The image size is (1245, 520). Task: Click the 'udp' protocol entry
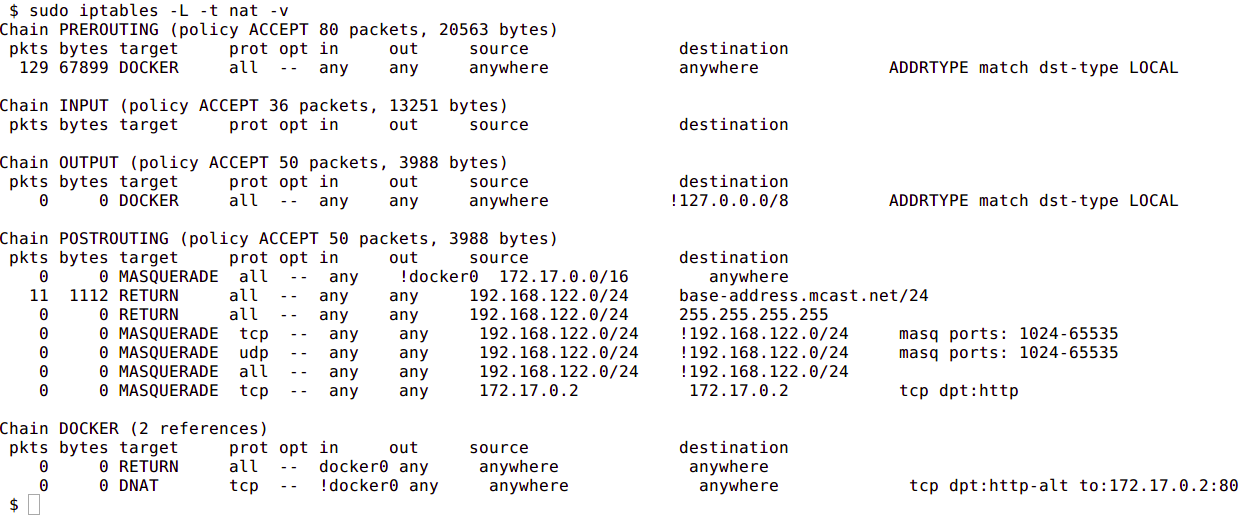point(254,353)
